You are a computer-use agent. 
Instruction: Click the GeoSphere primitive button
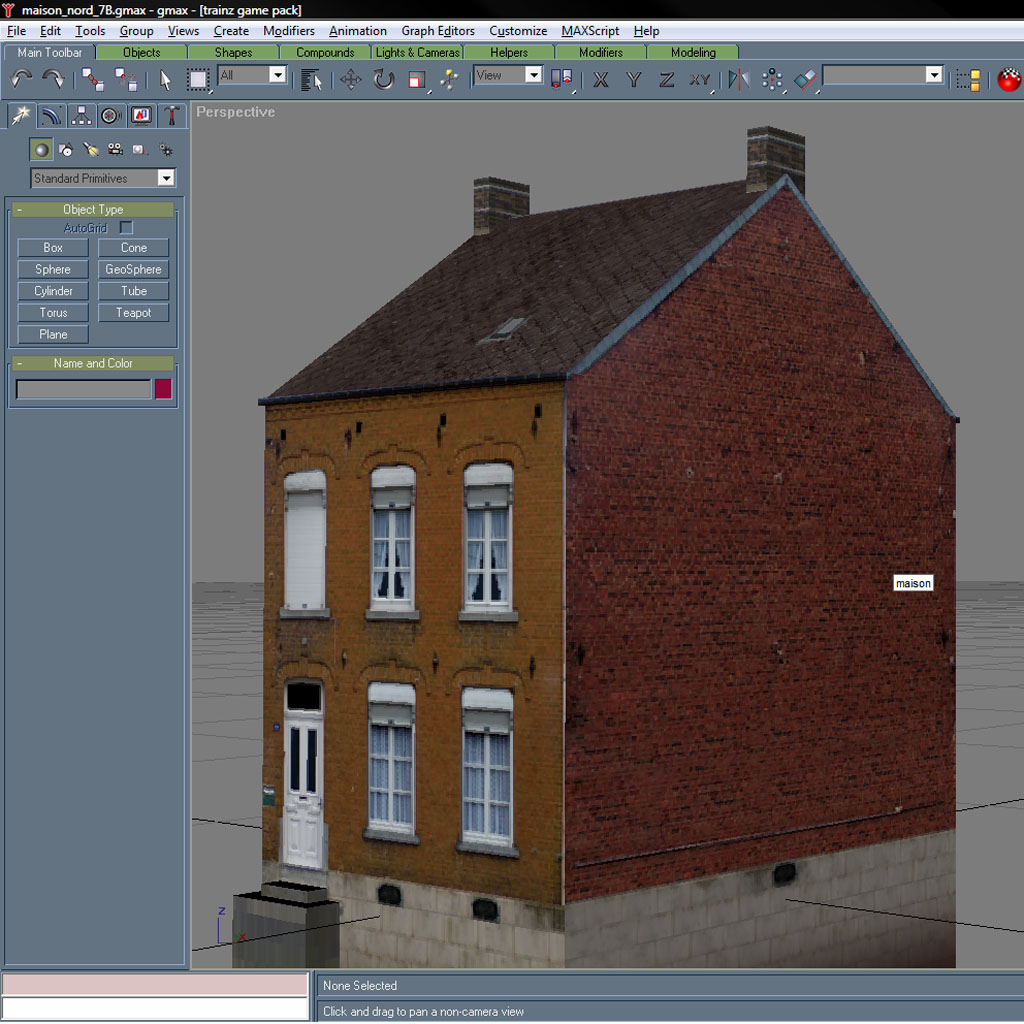click(x=133, y=270)
